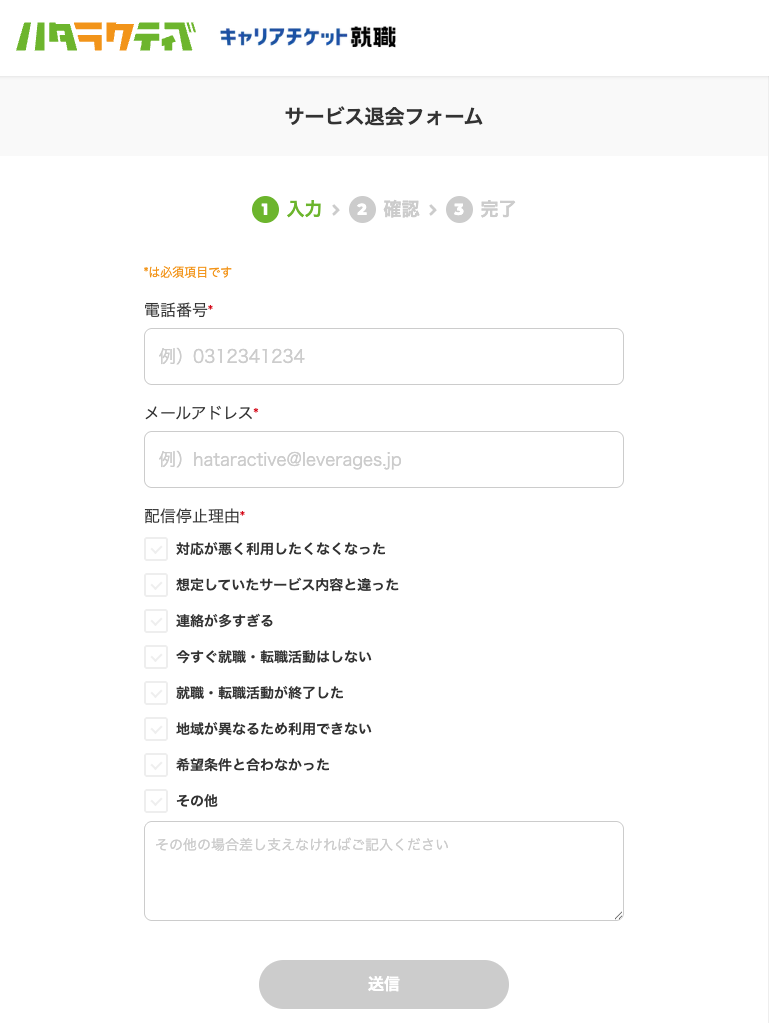This screenshot has width=769, height=1023.
Task: Click the メールアドレス input field
Action: pos(384,460)
